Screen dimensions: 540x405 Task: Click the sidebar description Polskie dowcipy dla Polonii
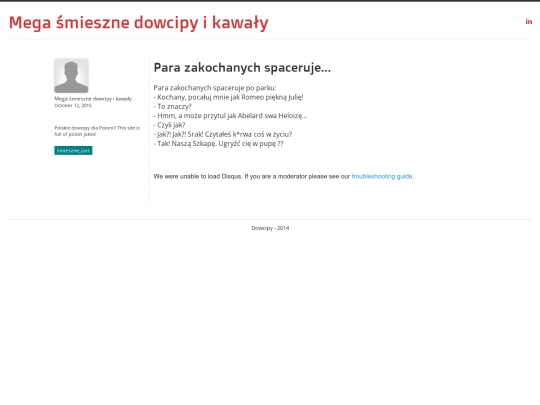pyautogui.click(x=97, y=131)
